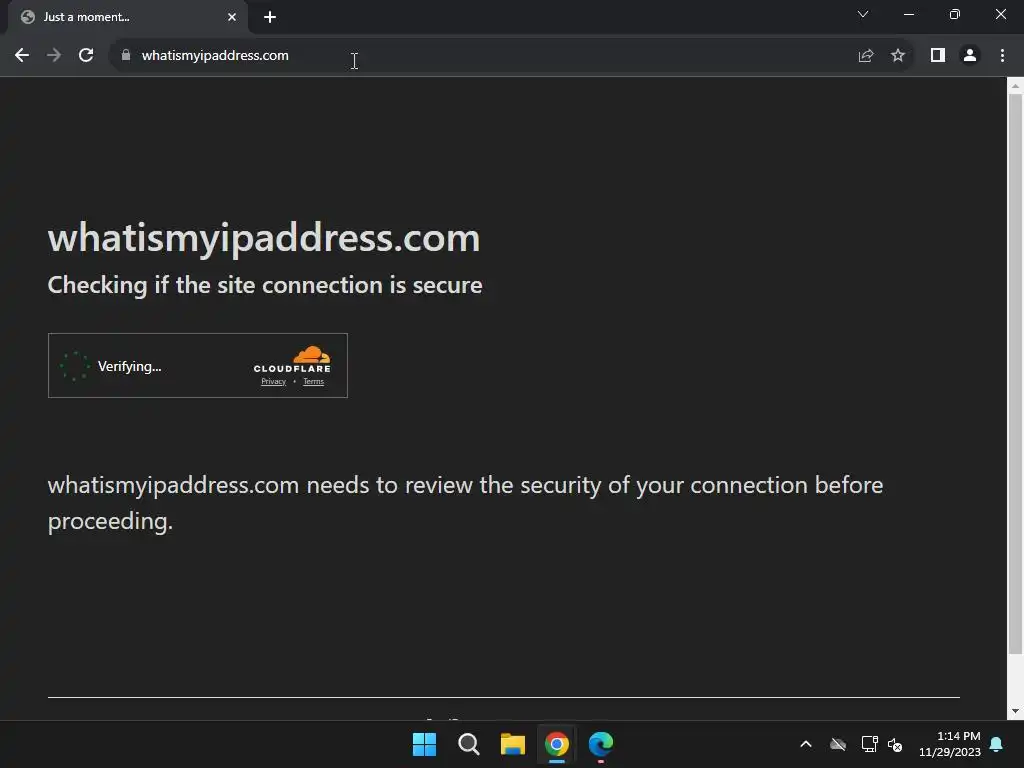Image resolution: width=1024 pixels, height=768 pixels.
Task: Click the 'whatismyipaddress.com' page heading
Action: pyautogui.click(x=264, y=238)
